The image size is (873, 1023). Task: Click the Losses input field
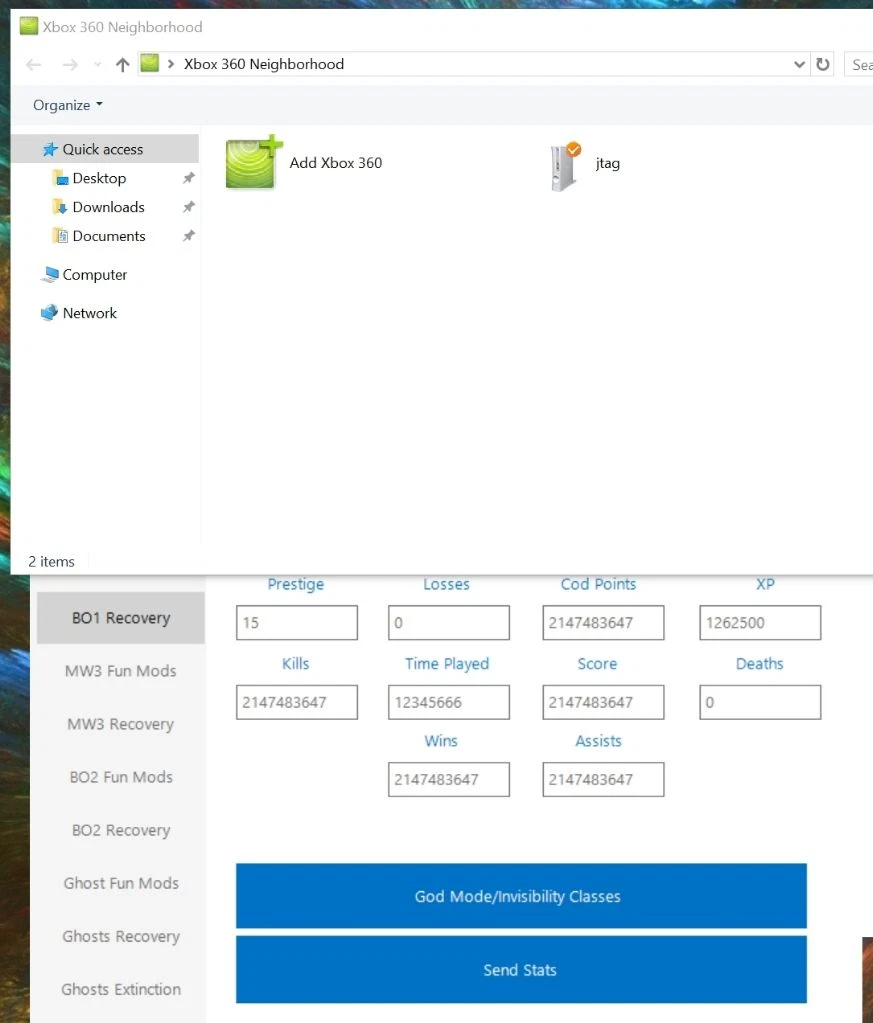click(449, 622)
